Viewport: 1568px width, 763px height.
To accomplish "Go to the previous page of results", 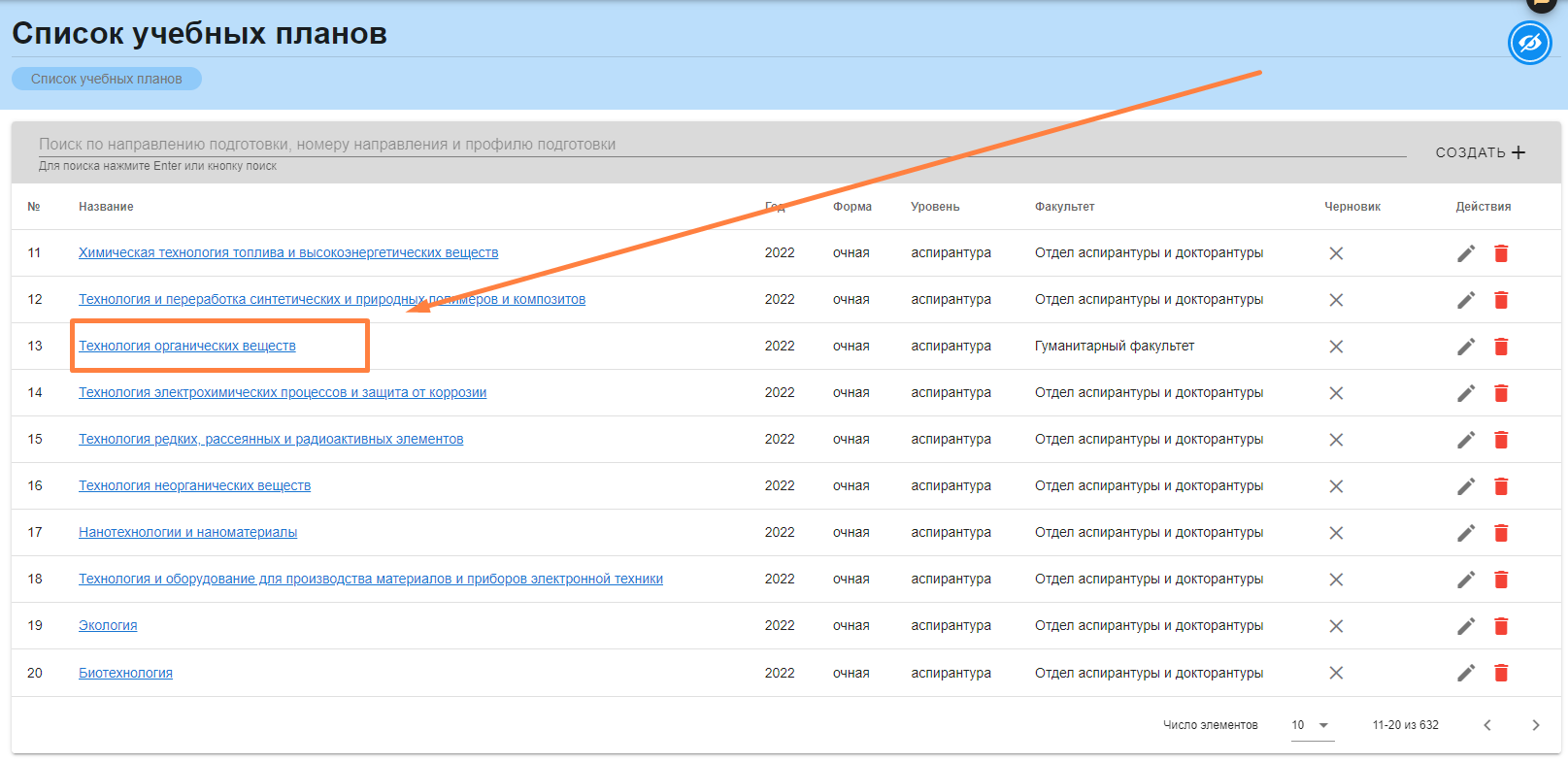I will (x=1486, y=725).
